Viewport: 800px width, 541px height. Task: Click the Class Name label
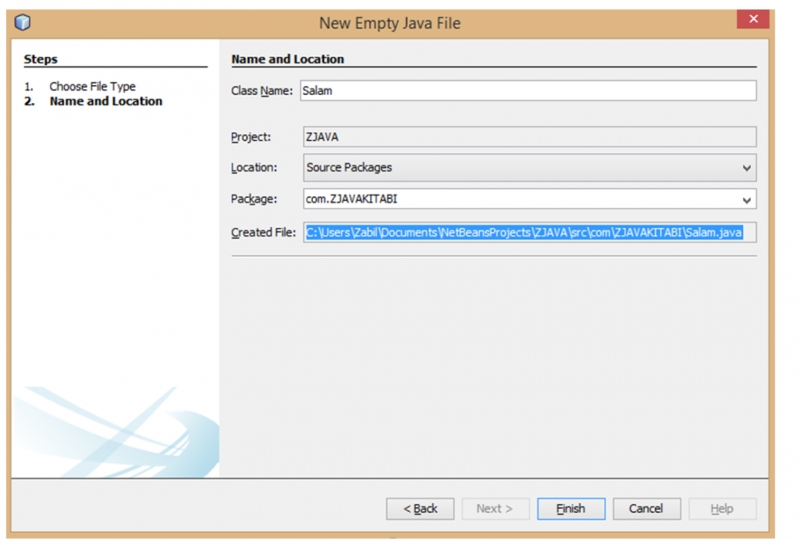click(262, 91)
